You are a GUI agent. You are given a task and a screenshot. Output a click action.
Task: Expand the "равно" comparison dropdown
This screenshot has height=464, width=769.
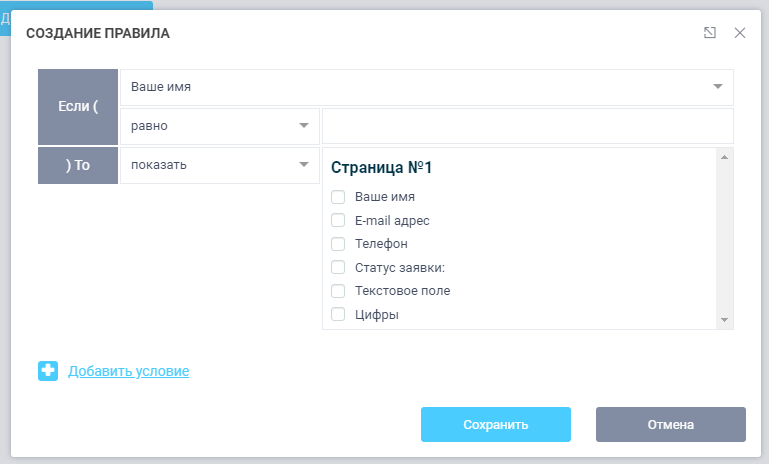[219, 126]
